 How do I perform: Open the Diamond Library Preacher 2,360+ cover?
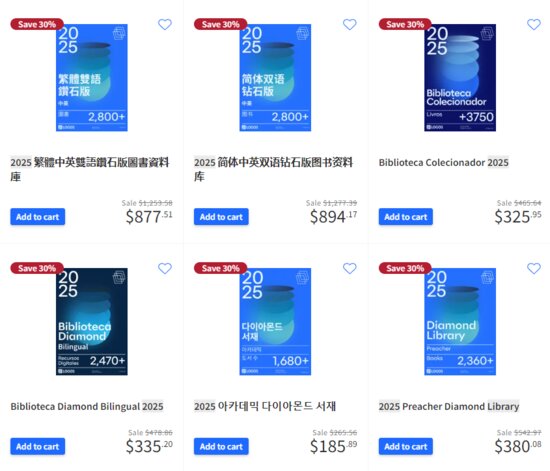click(460, 322)
